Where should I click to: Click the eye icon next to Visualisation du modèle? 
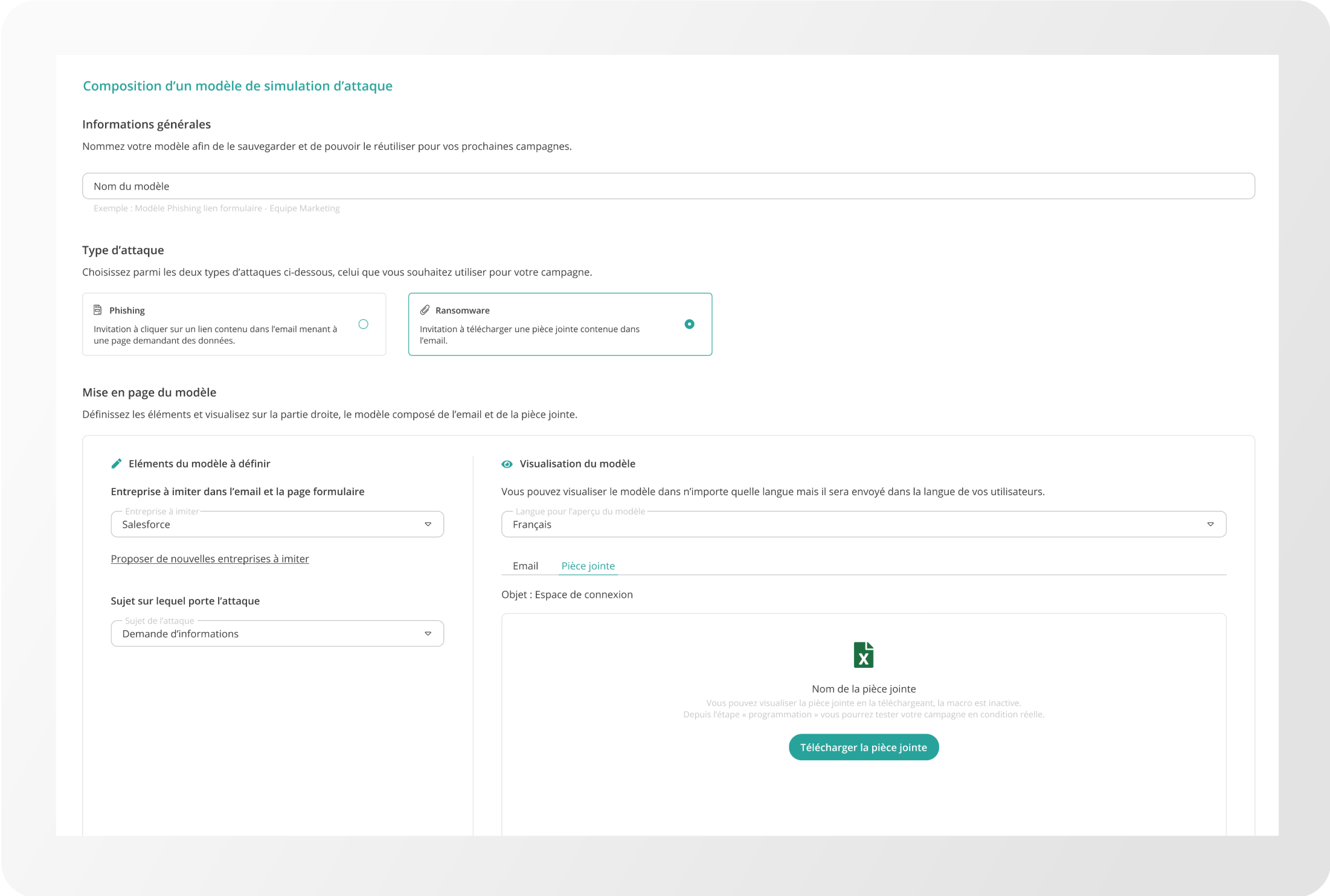(x=507, y=464)
